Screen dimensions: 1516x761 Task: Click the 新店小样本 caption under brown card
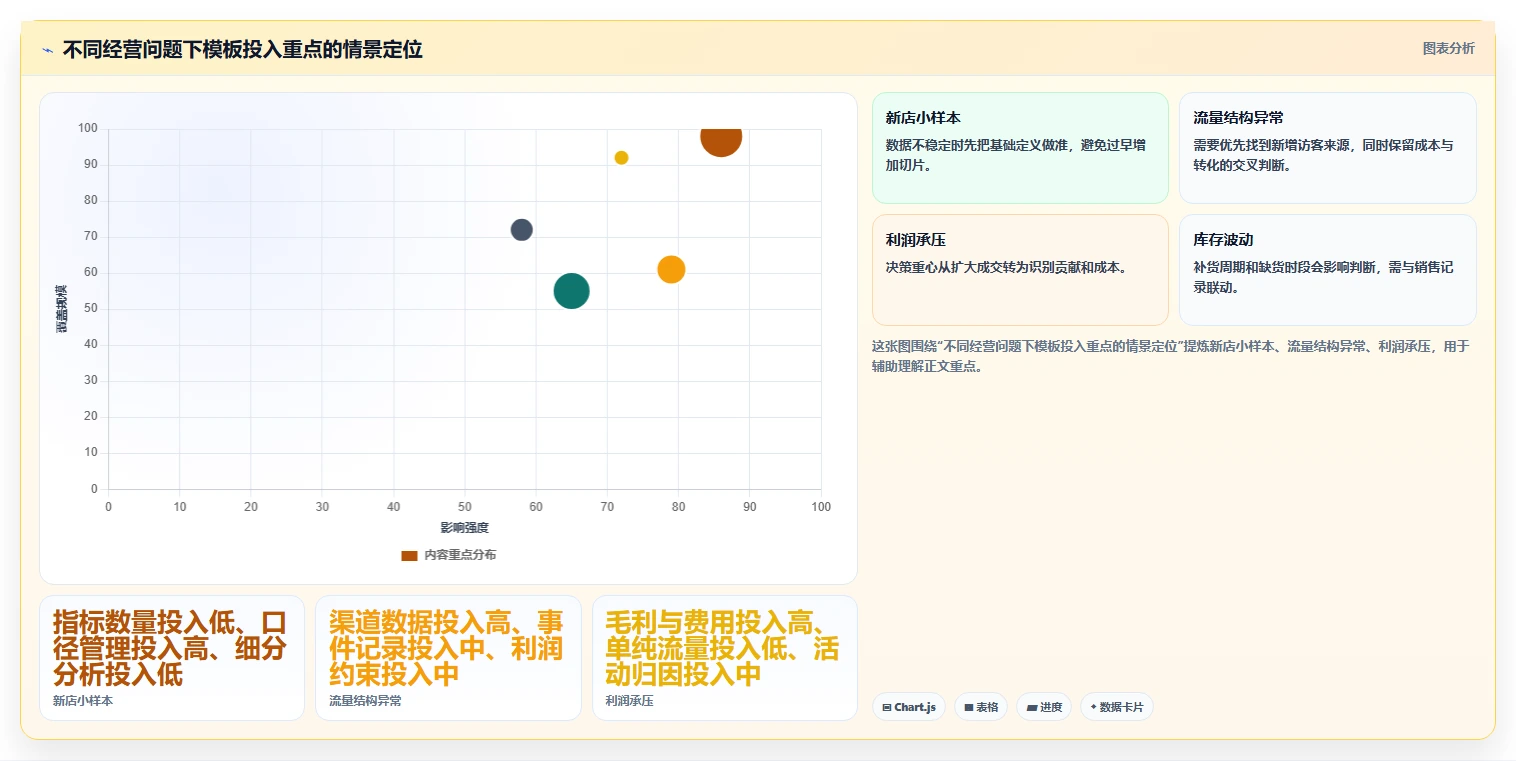[83, 701]
